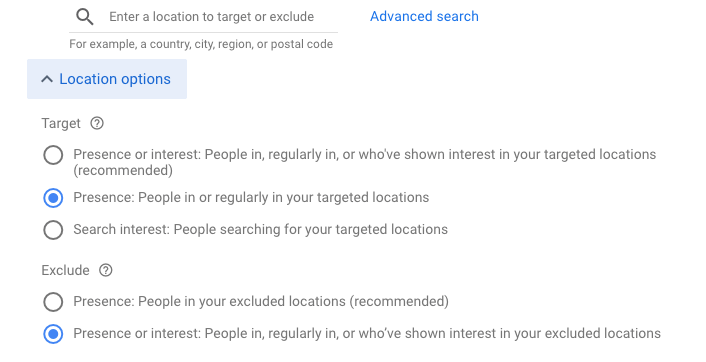Click the Exclude section heading
Viewport: 706px width, 362px height.
pyautogui.click(x=65, y=270)
